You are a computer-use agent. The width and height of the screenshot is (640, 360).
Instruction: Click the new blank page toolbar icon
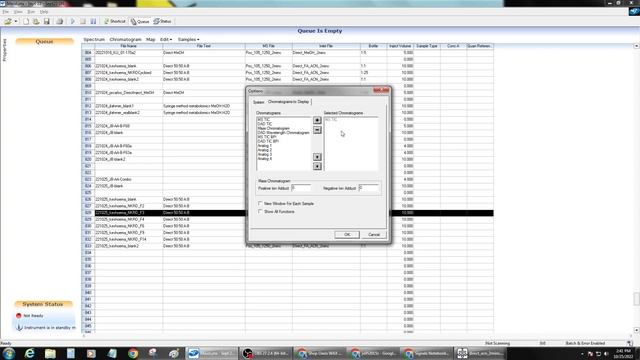coord(26,21)
